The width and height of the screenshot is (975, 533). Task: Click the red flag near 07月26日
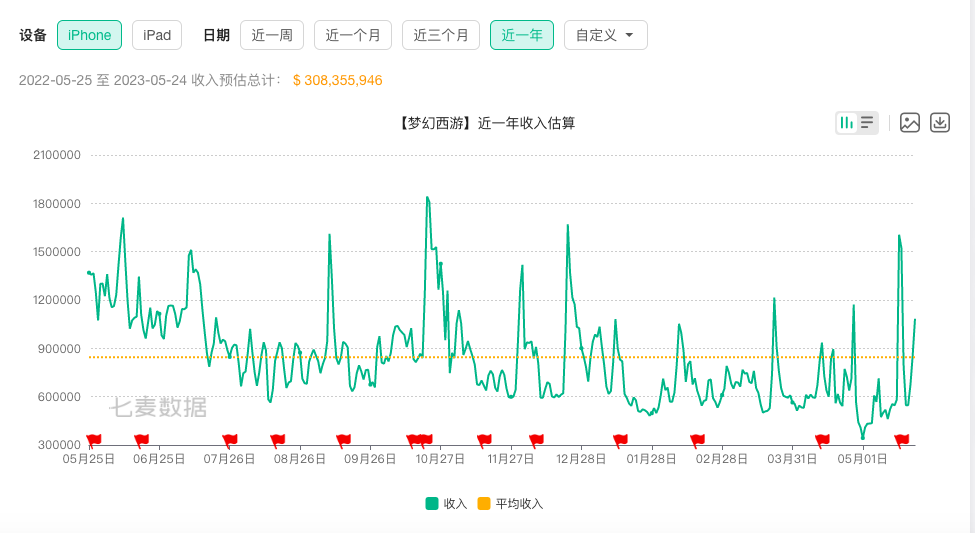point(230,439)
